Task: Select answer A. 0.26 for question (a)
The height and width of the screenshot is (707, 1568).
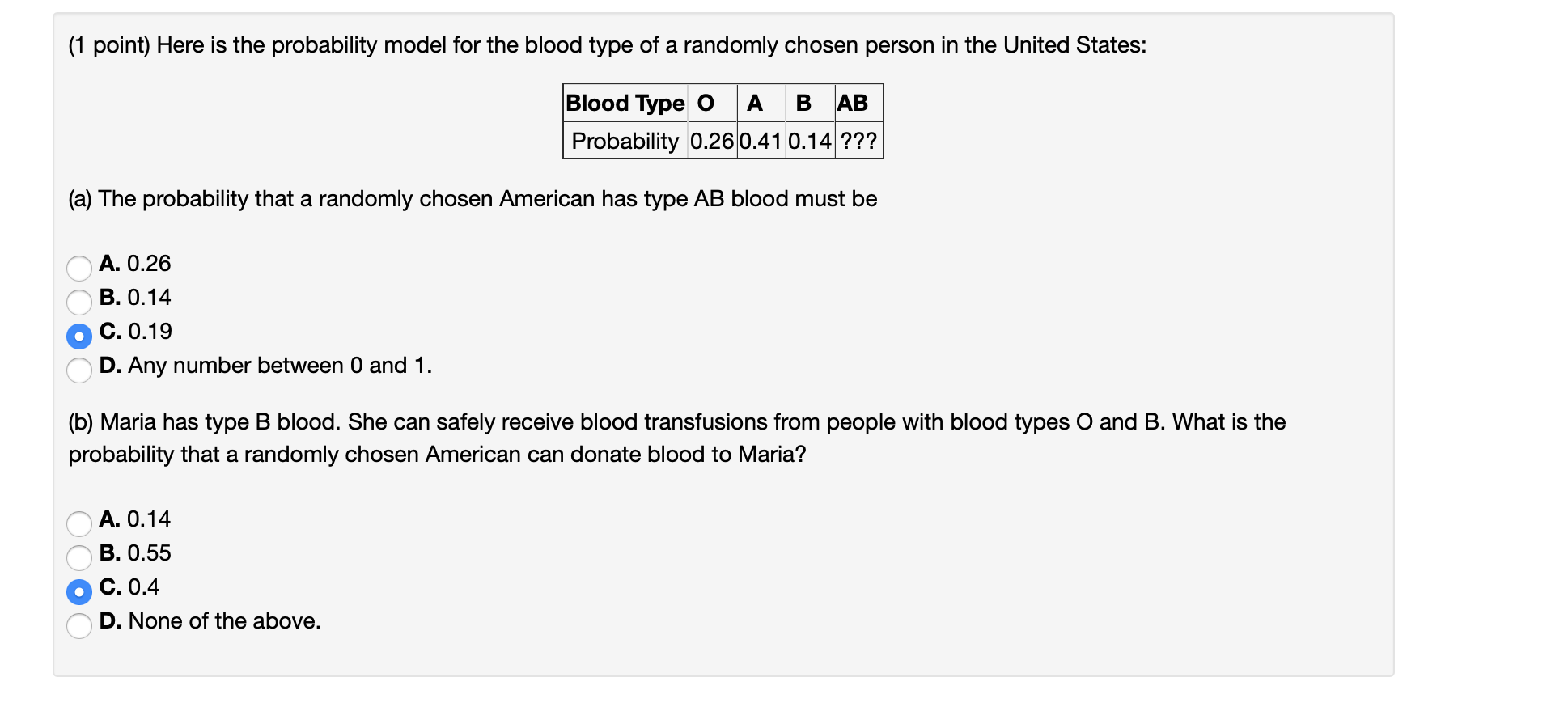Action: pos(78,268)
